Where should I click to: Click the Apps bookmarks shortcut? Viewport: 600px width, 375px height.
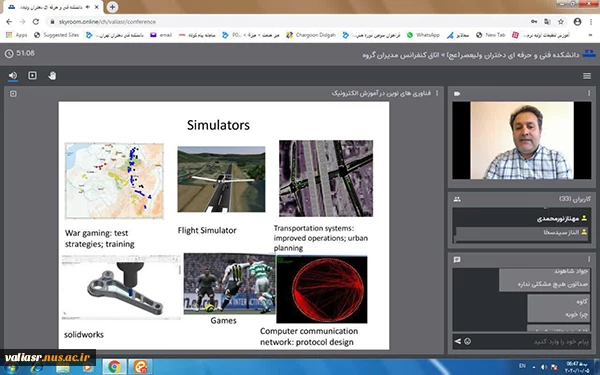[x=16, y=35]
